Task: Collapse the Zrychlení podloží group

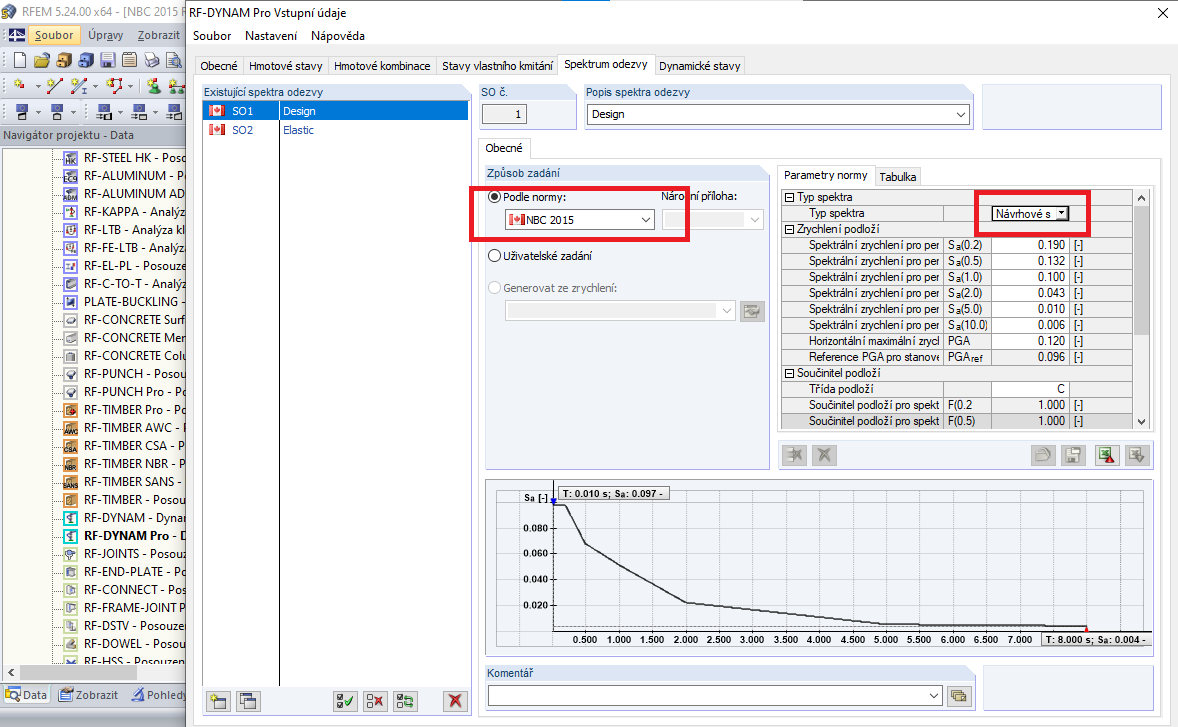Action: 790,229
